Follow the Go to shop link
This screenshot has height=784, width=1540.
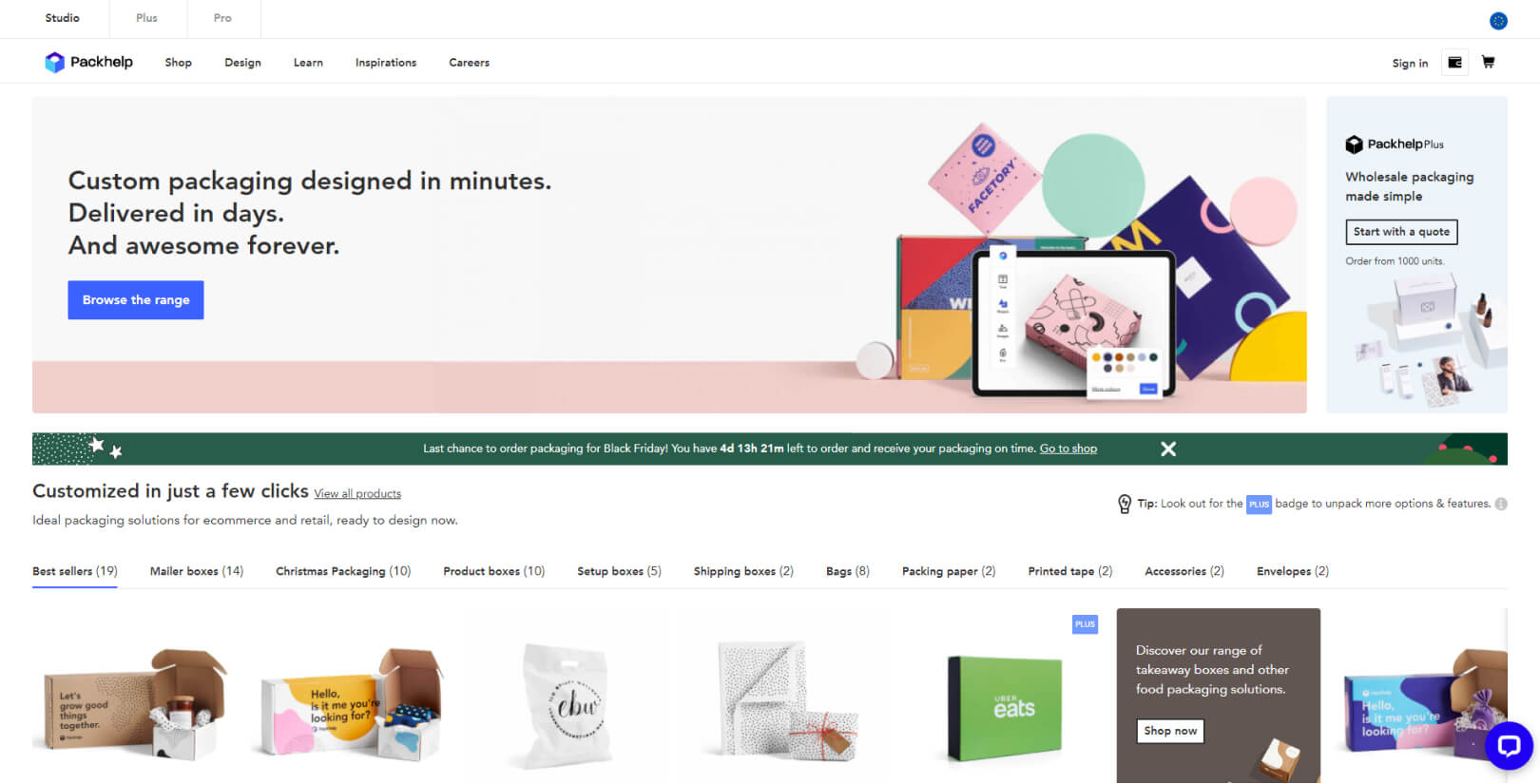[1068, 449]
